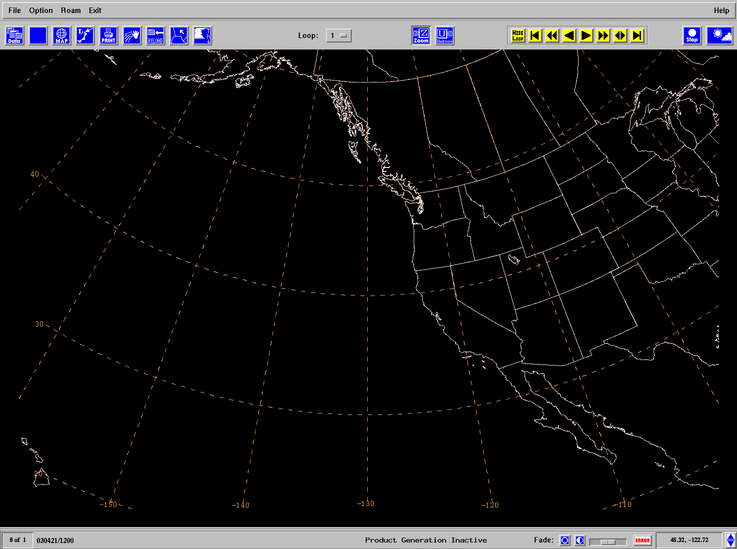Click the 0 of 1 frame counter
The image size is (737, 549).
pos(18,540)
